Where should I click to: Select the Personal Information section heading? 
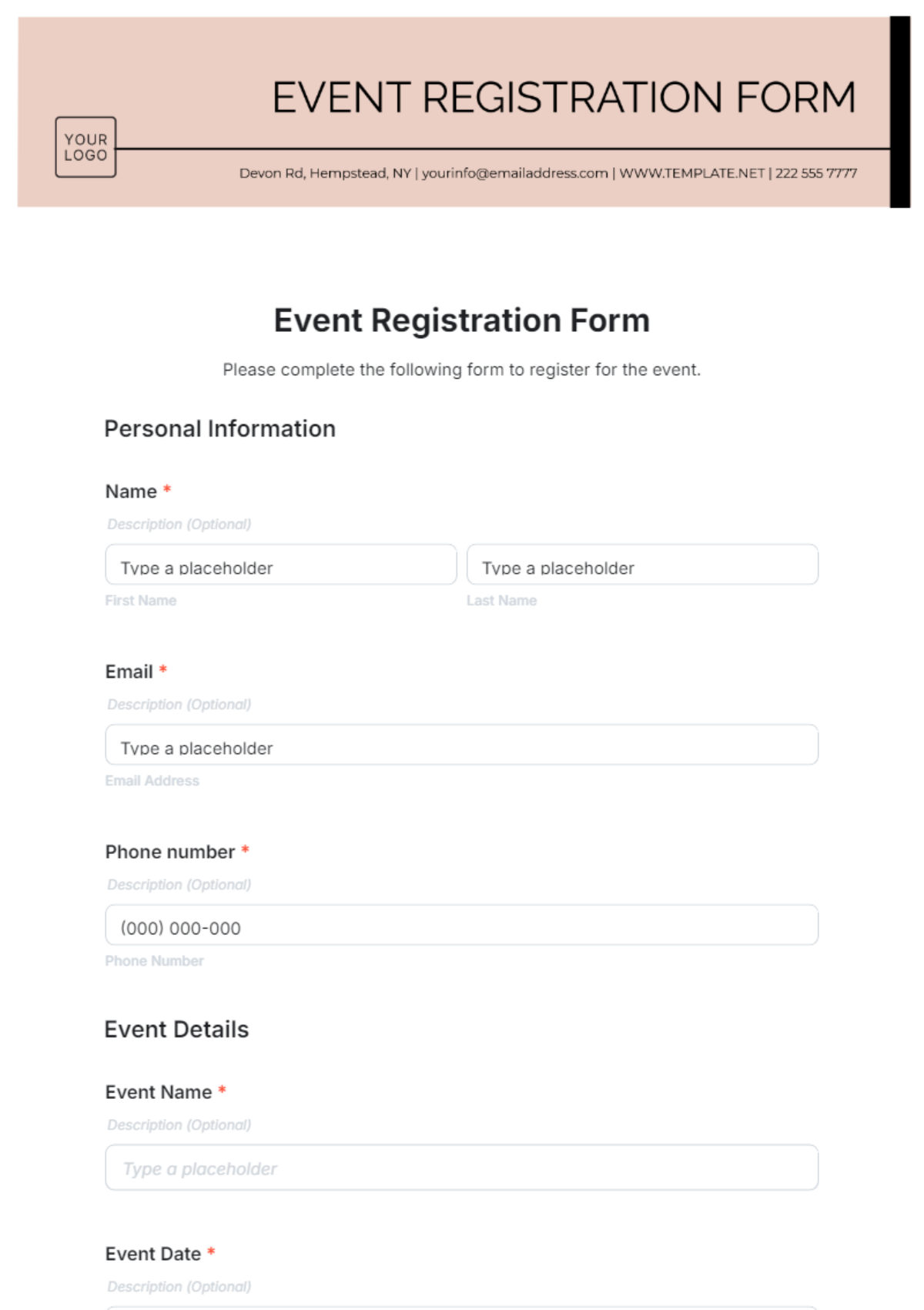[x=220, y=429]
